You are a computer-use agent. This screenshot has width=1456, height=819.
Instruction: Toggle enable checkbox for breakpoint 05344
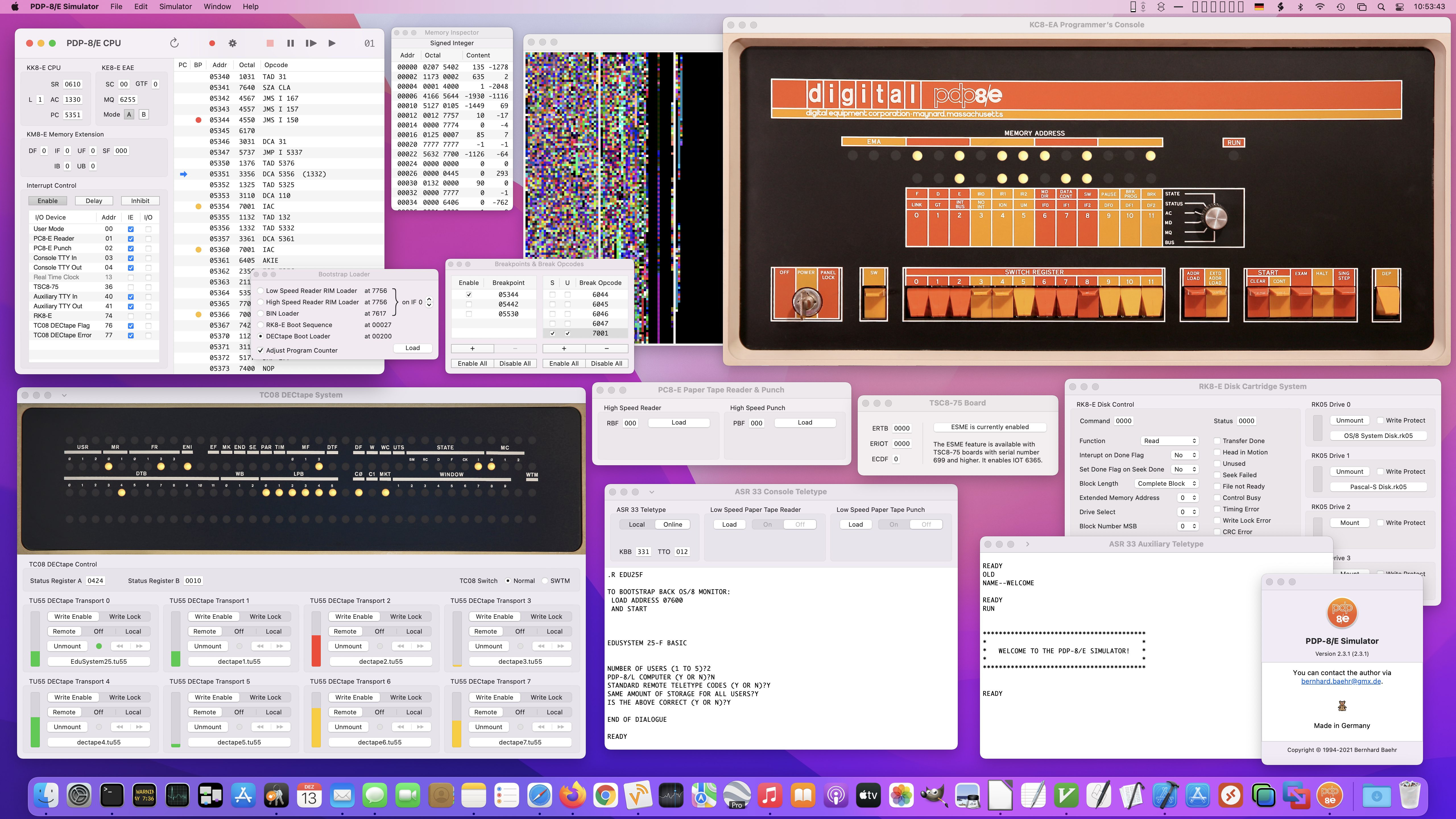click(469, 295)
